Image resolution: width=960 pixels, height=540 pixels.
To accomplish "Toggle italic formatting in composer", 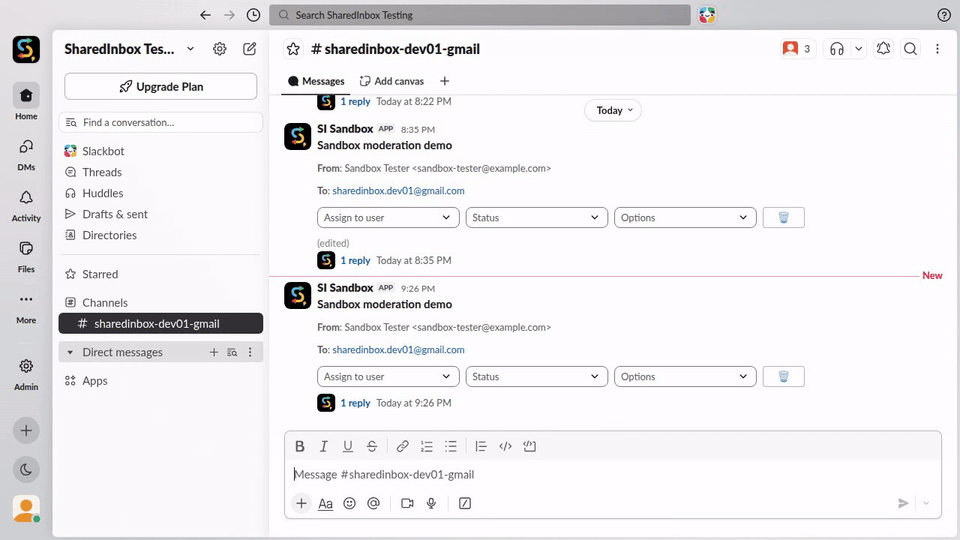I will pyautogui.click(x=323, y=446).
